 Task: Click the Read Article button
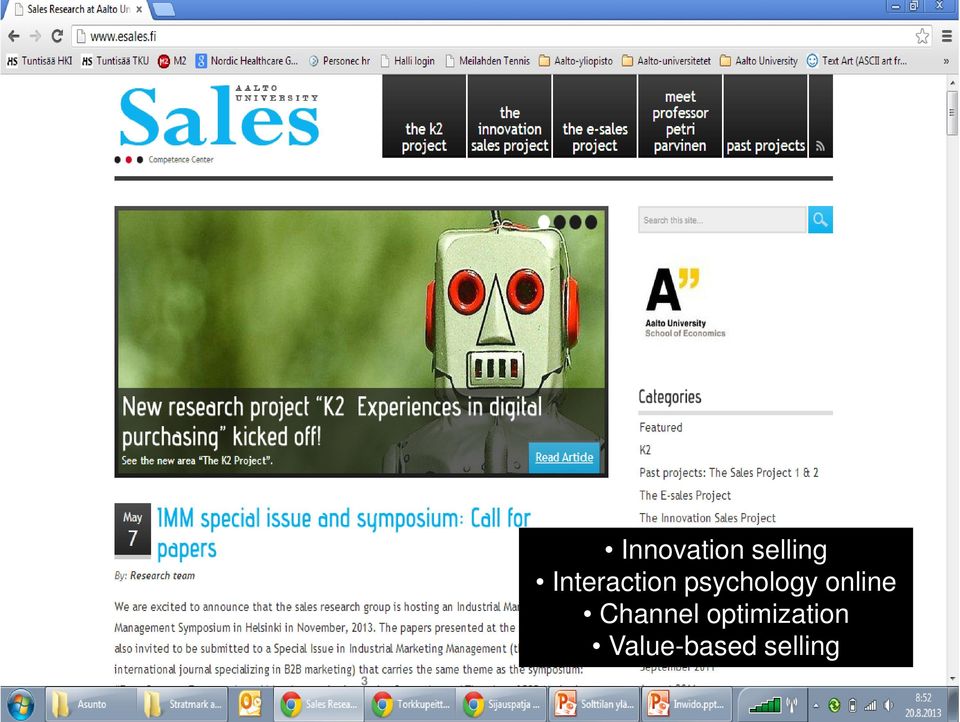tap(564, 457)
